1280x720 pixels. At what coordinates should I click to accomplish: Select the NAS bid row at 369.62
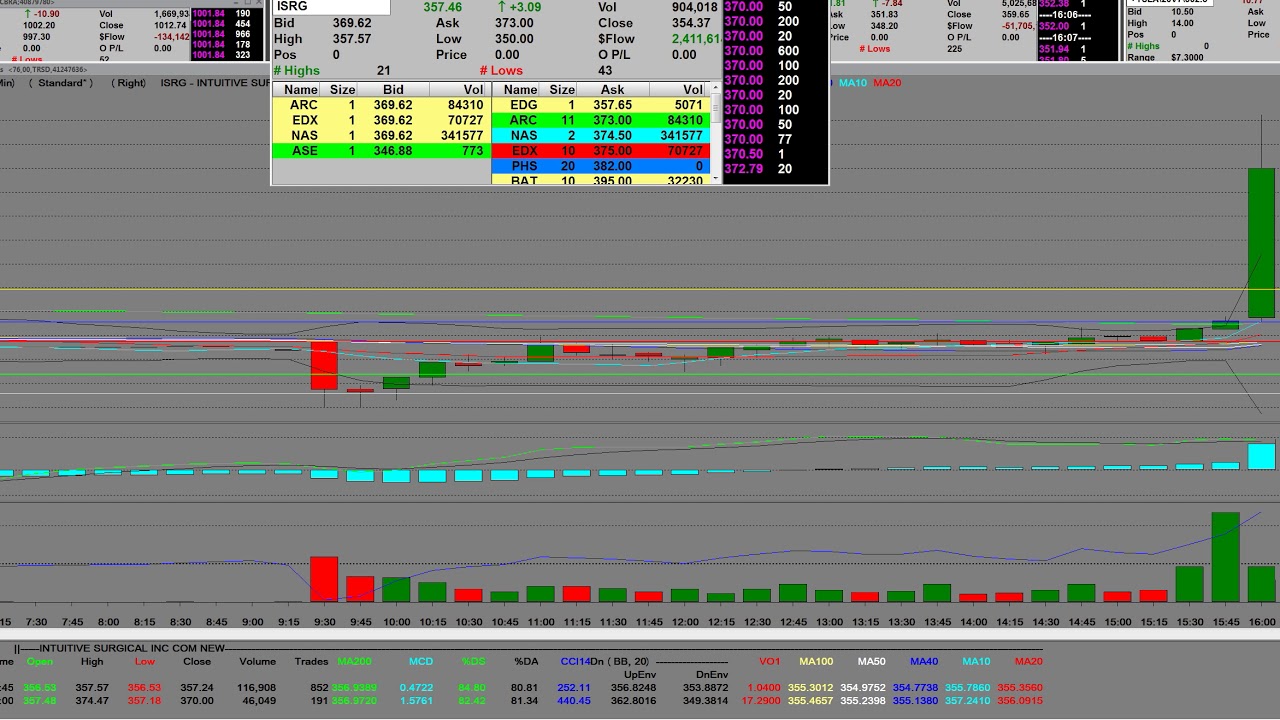coord(381,135)
